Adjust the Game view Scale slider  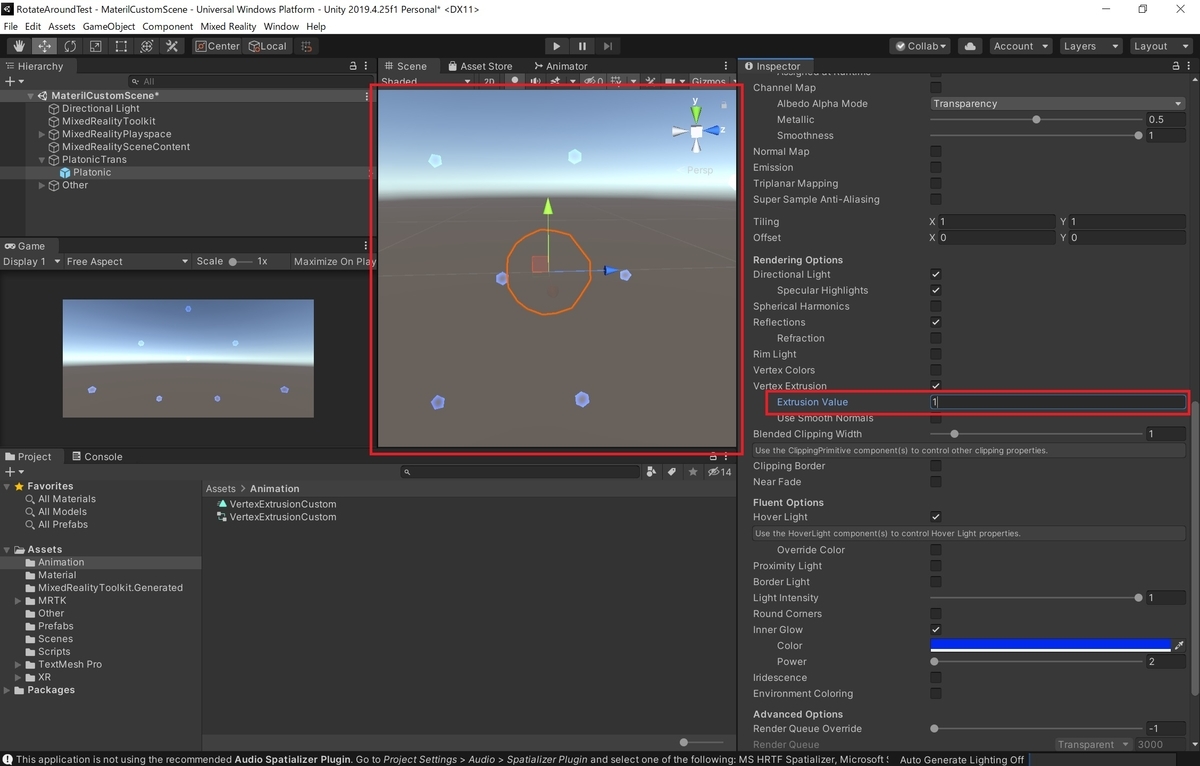(x=240, y=262)
